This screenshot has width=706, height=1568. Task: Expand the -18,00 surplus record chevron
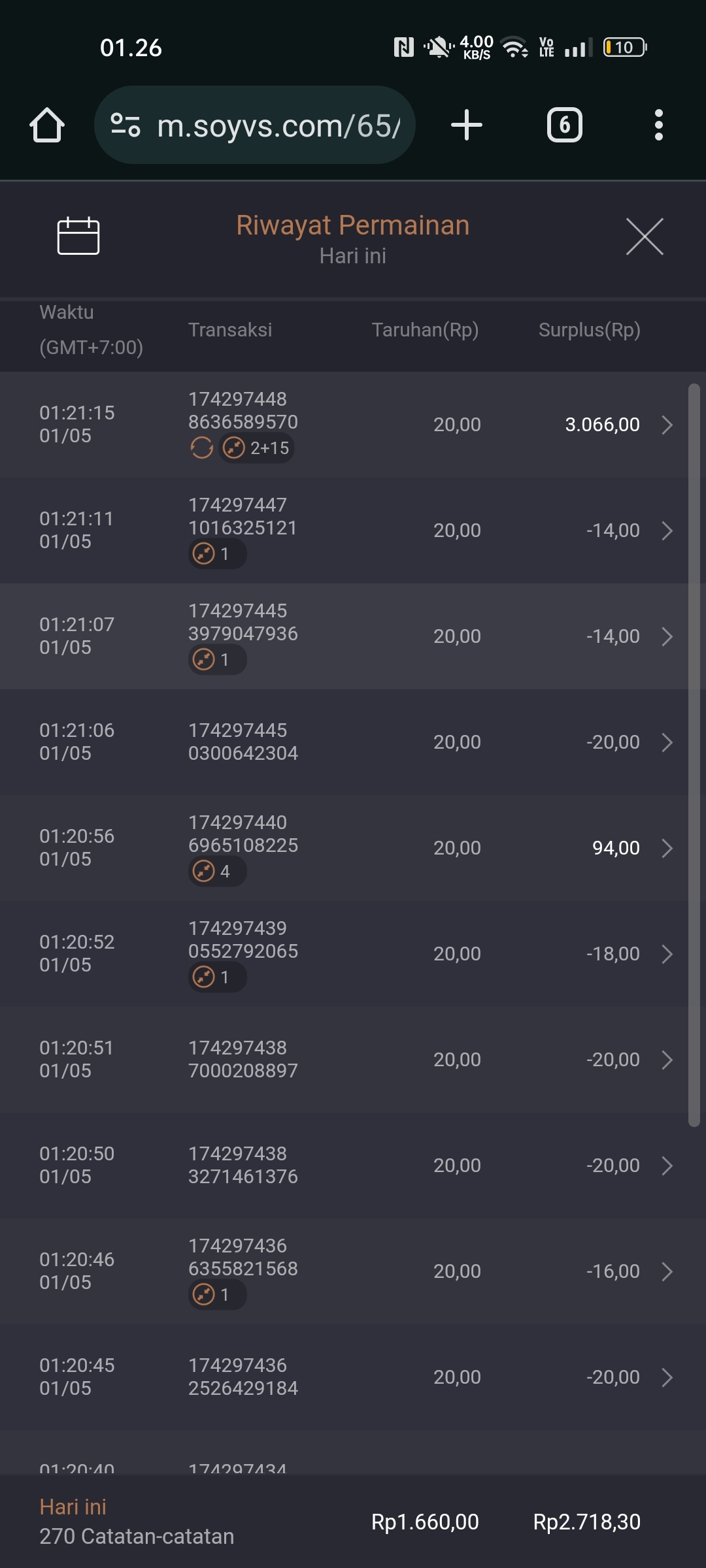coord(667,954)
